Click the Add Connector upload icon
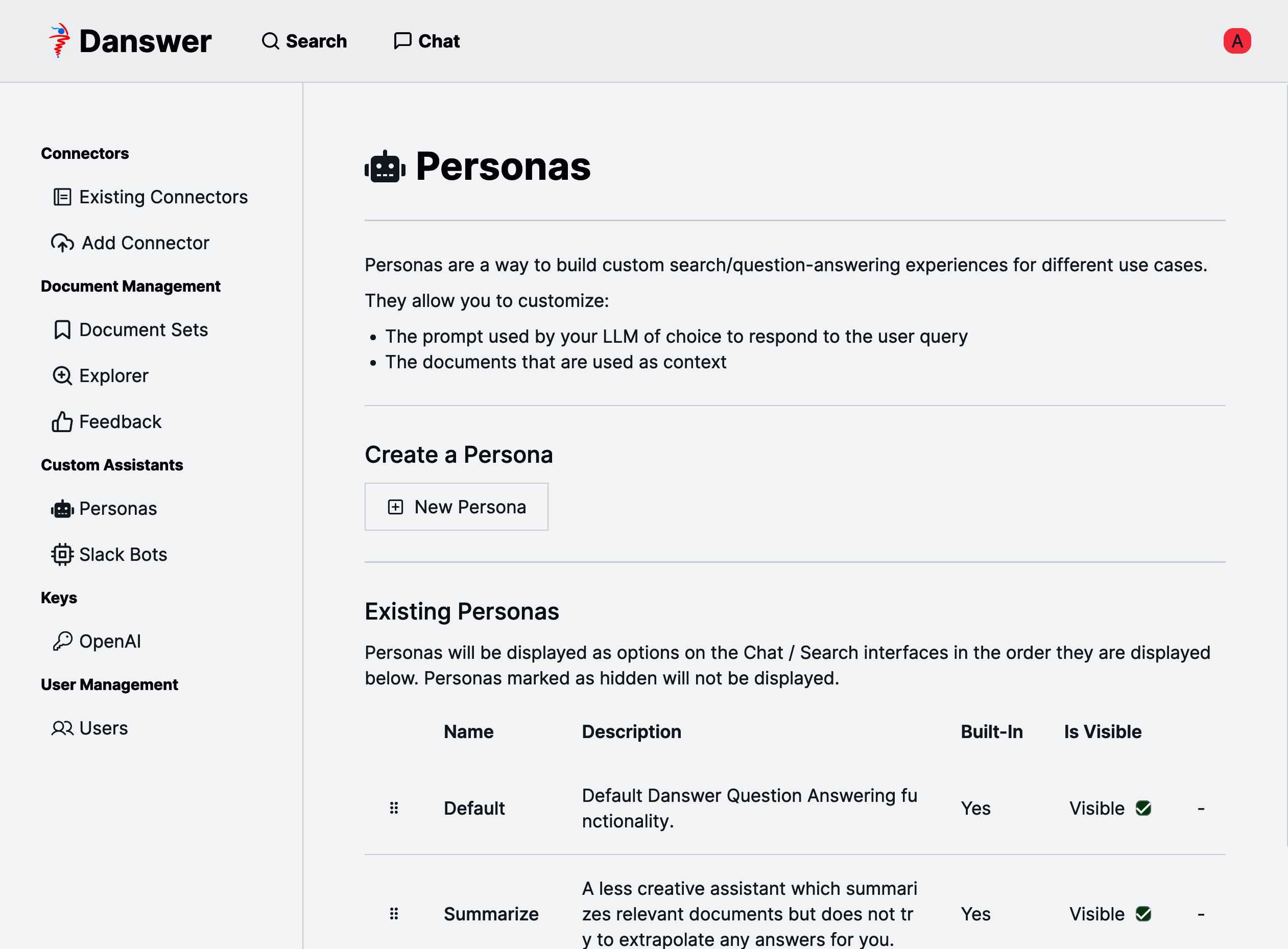Screen dimensions: 1288x949 pyautogui.click(x=62, y=243)
